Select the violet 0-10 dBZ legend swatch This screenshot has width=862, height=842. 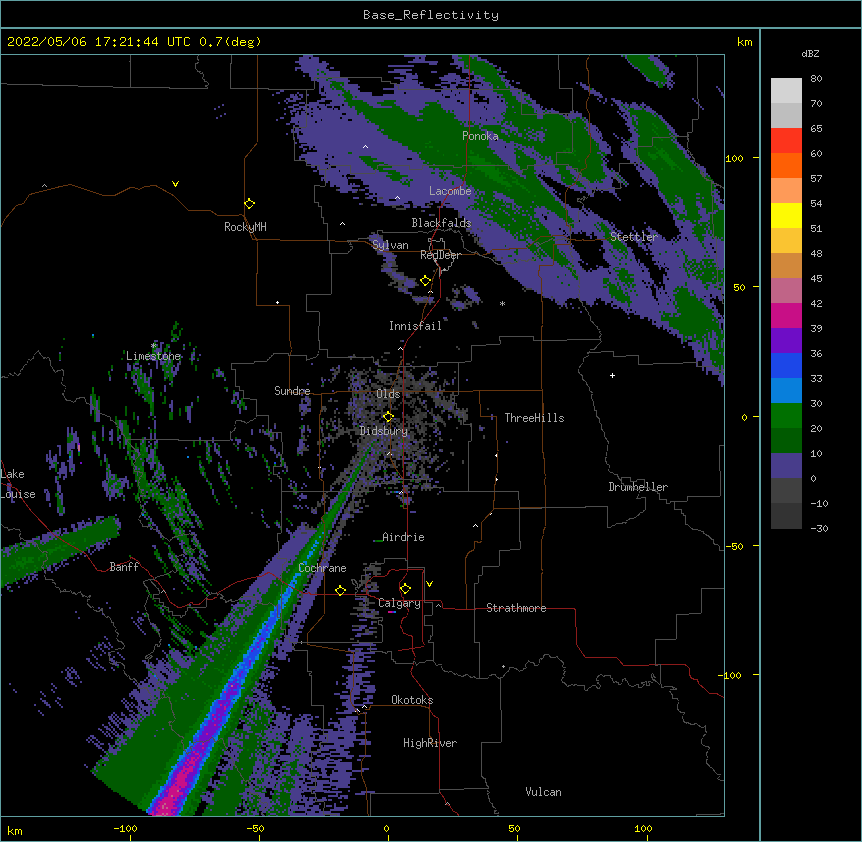786,466
